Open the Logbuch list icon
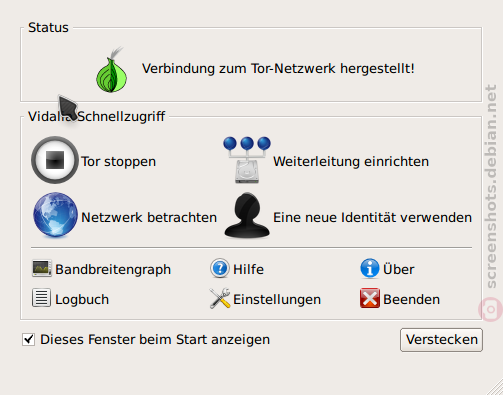Screen dimensions: 503x395 (x=42, y=298)
